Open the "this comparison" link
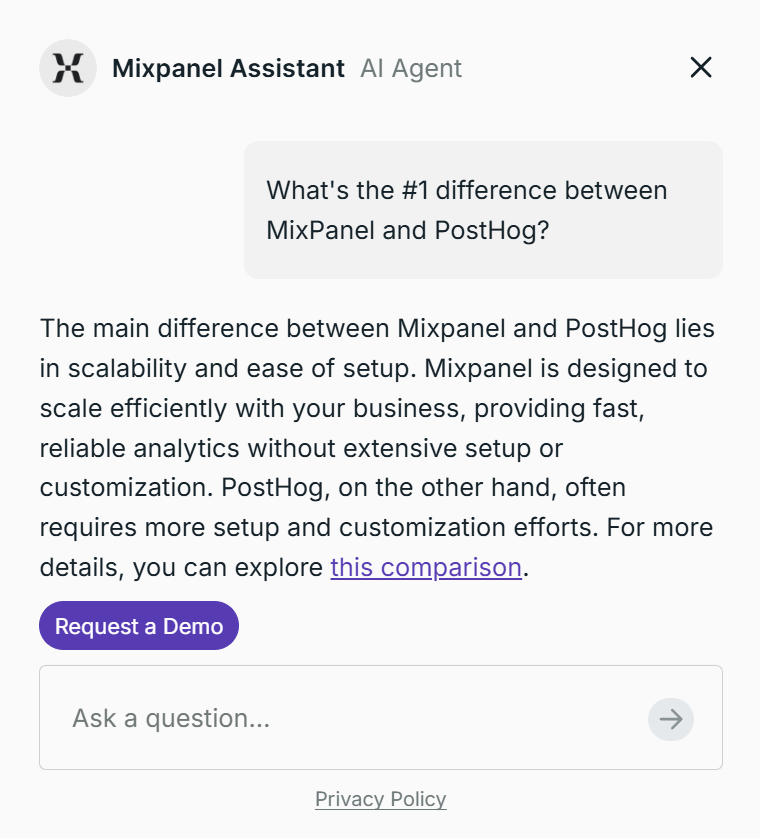 pyautogui.click(x=426, y=568)
